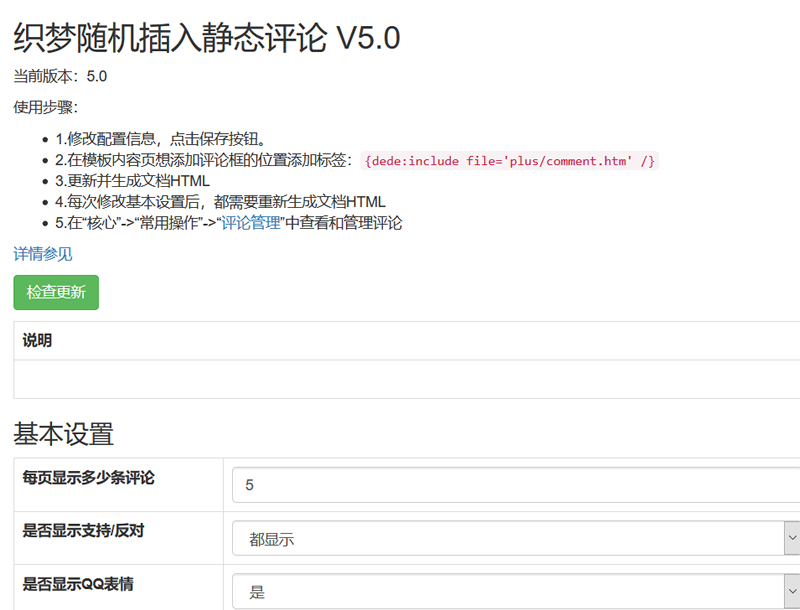Click step 4 text about 重新生成文档HTML

220,202
